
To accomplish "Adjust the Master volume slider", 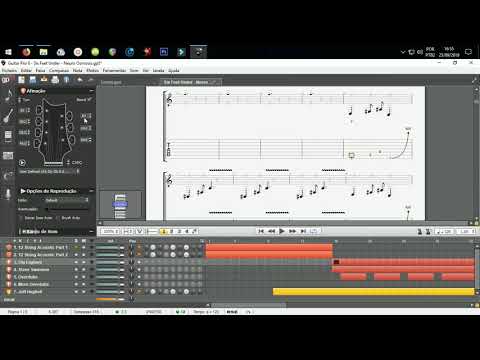I will (x=110, y=299).
